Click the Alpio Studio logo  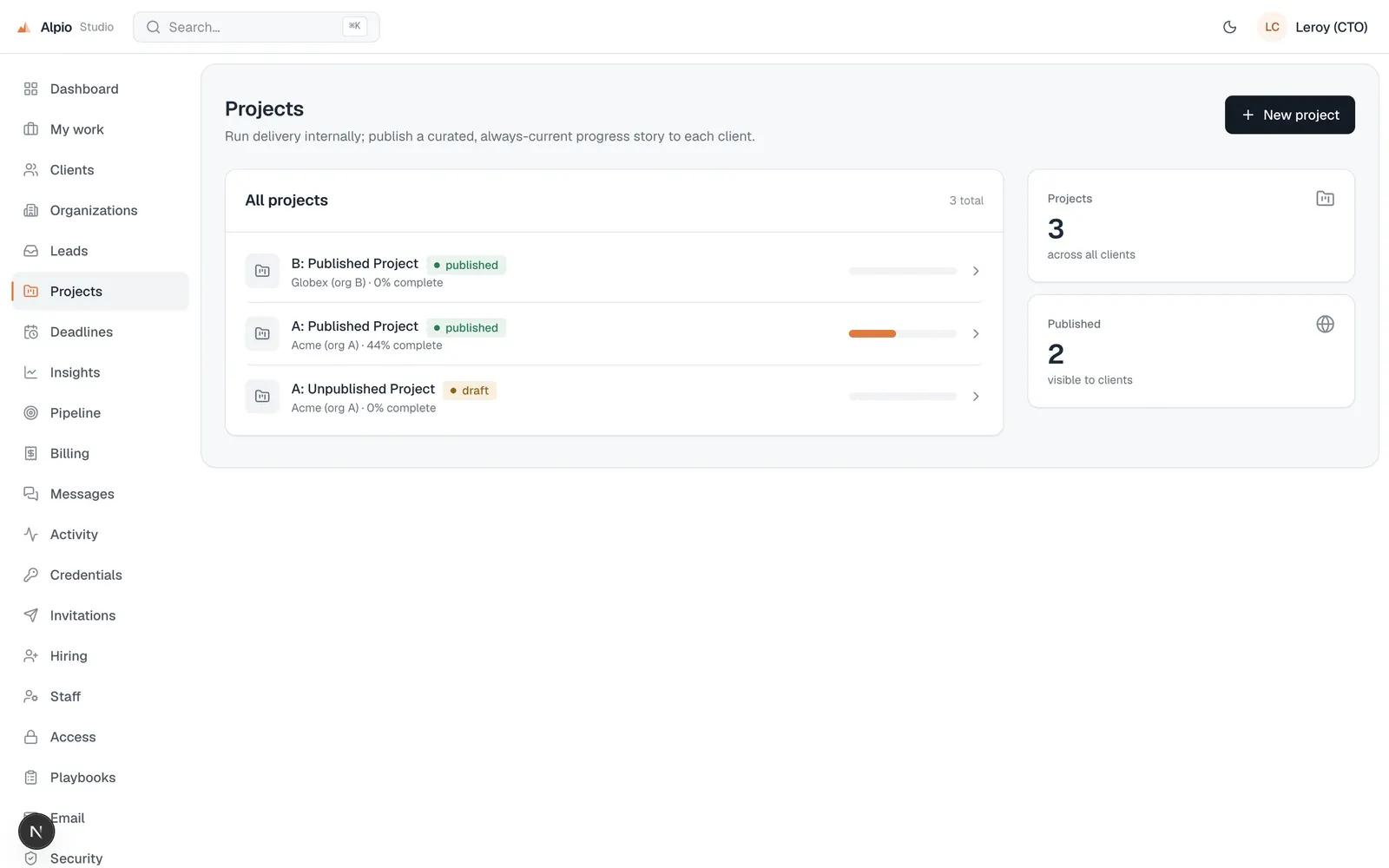click(x=65, y=27)
